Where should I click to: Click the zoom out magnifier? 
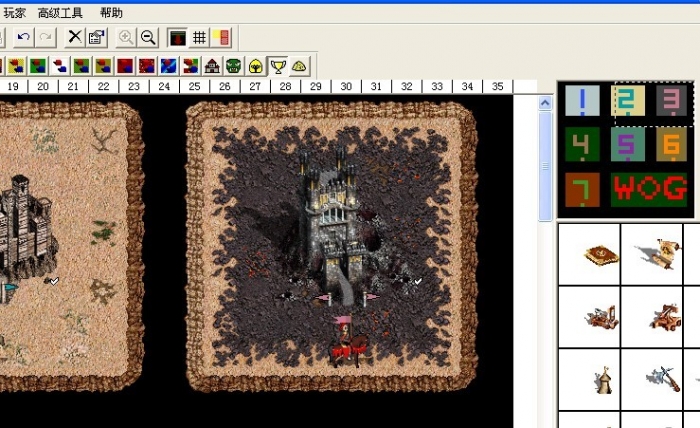148,37
